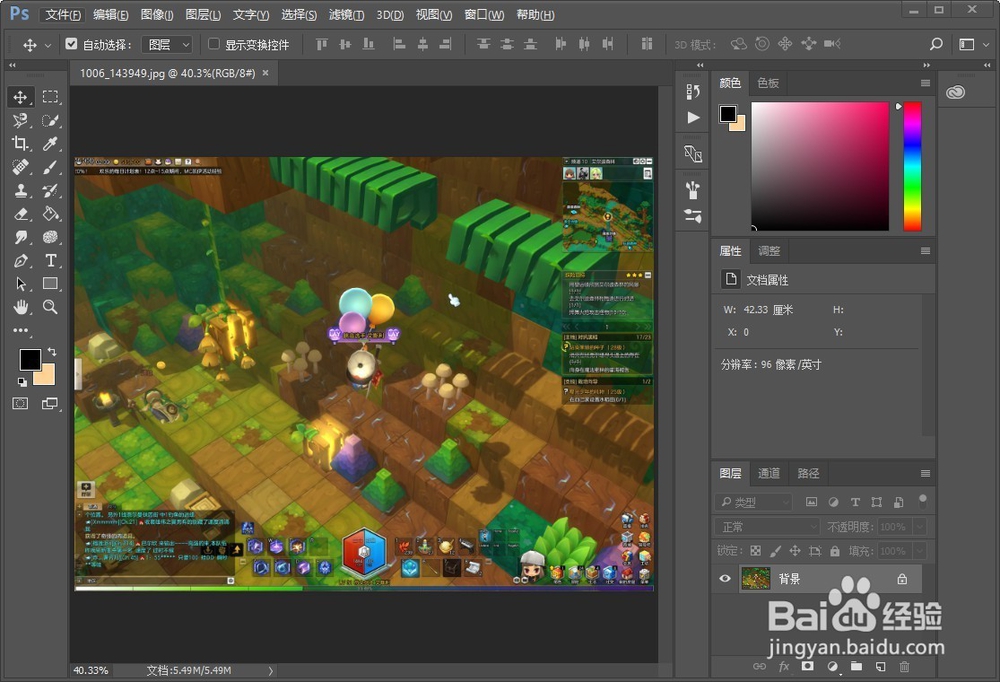1000x682 pixels.
Task: Select the Clone Stamp tool
Action: pyautogui.click(x=20, y=191)
